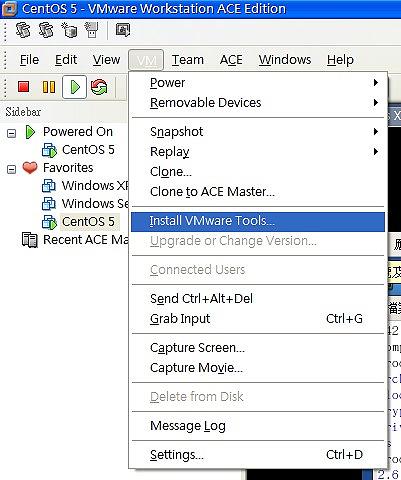Open the Windows menu
This screenshot has width=401, height=480.
click(285, 60)
